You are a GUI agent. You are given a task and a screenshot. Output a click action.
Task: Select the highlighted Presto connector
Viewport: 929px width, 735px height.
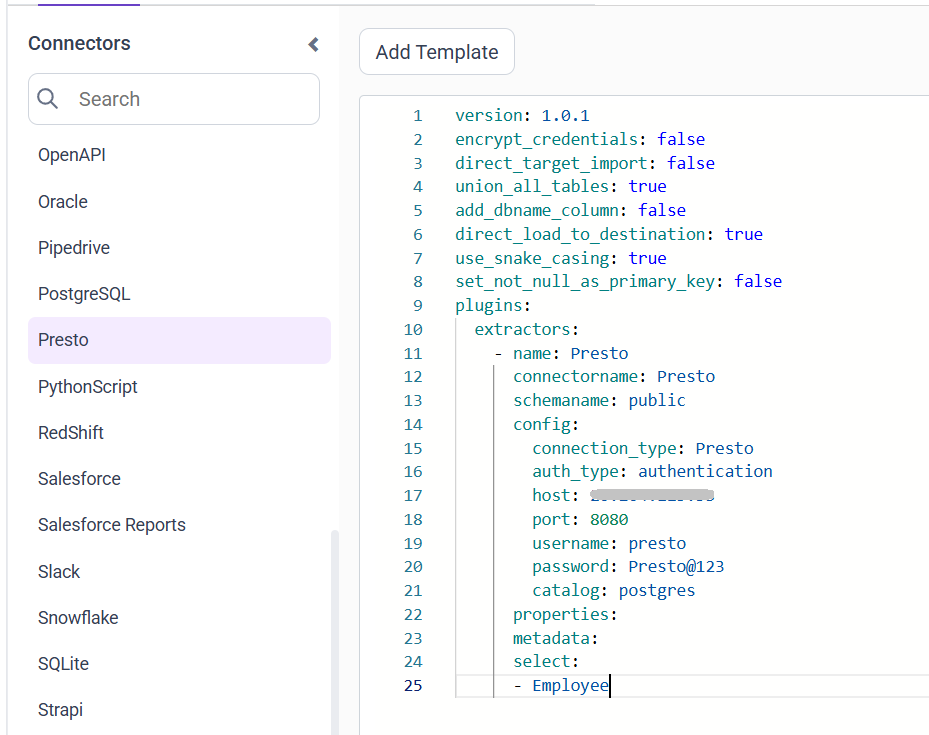point(179,340)
